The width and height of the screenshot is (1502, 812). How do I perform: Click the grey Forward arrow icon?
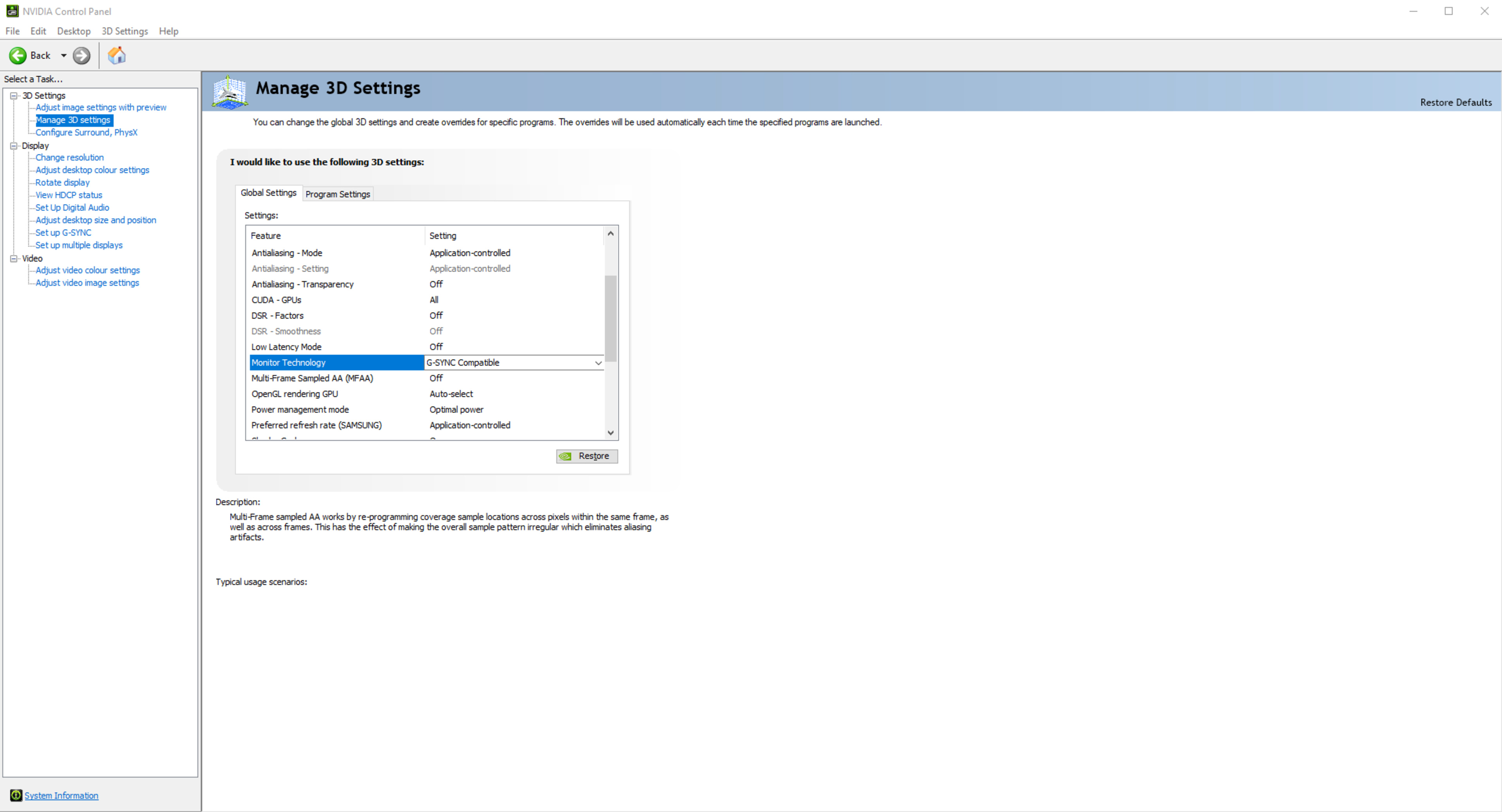82,56
